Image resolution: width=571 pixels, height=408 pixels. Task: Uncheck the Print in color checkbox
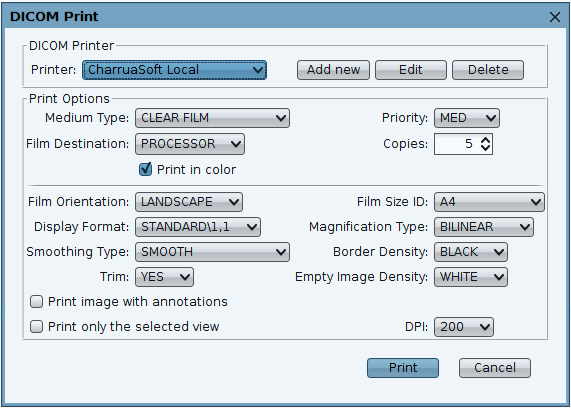(x=146, y=169)
